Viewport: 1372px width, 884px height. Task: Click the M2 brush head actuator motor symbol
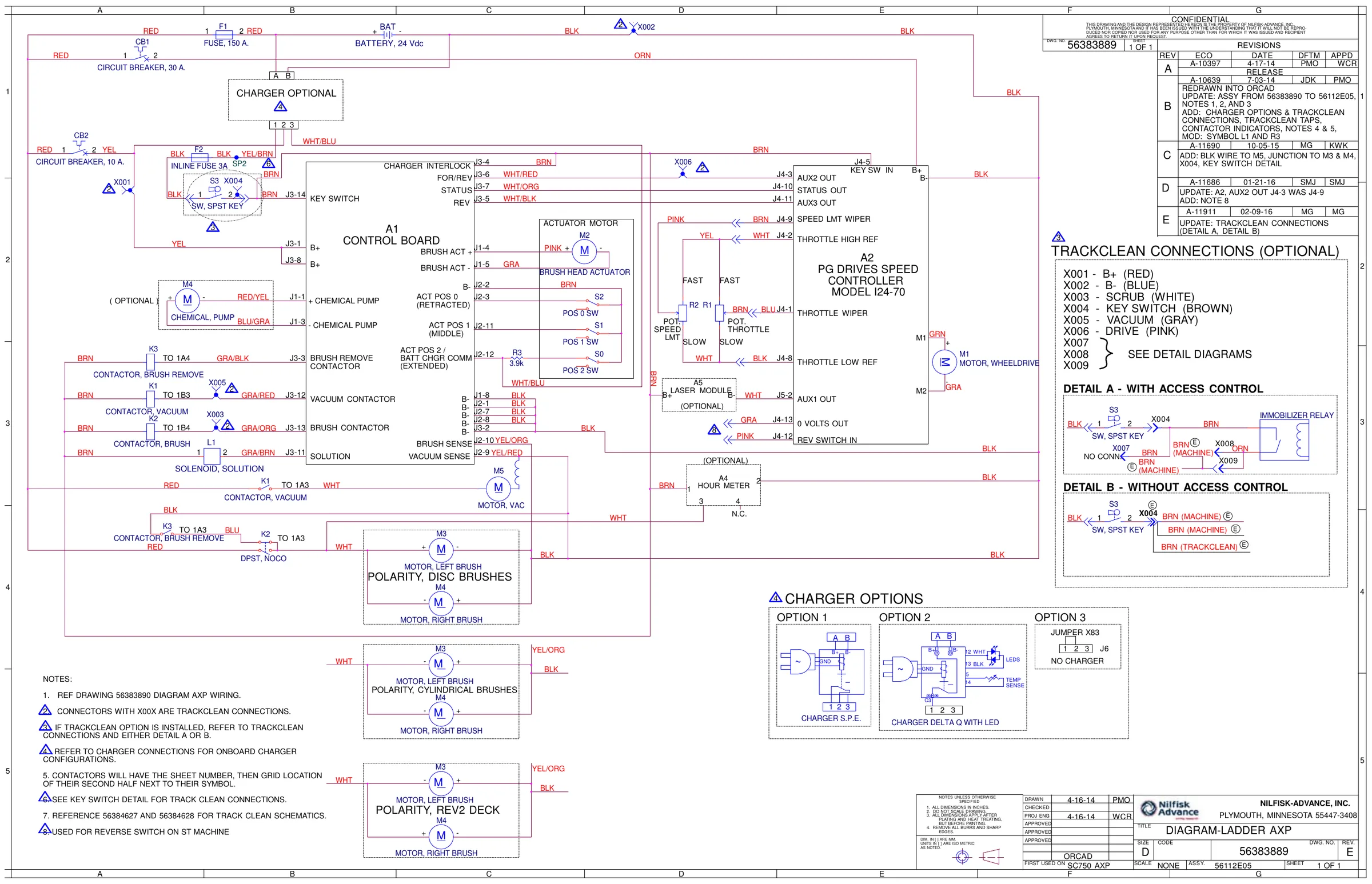pos(584,251)
